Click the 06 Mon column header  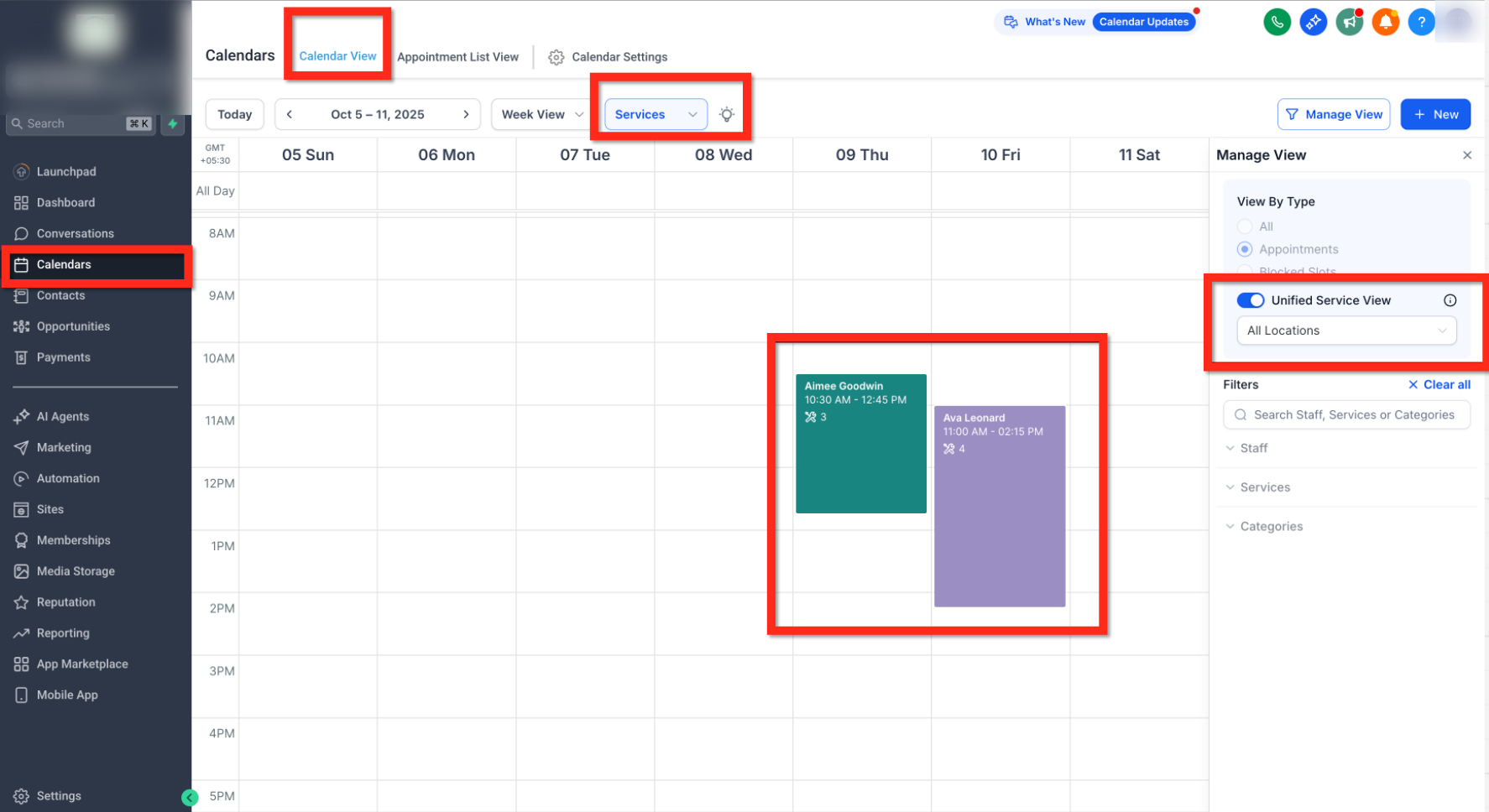[x=447, y=154]
